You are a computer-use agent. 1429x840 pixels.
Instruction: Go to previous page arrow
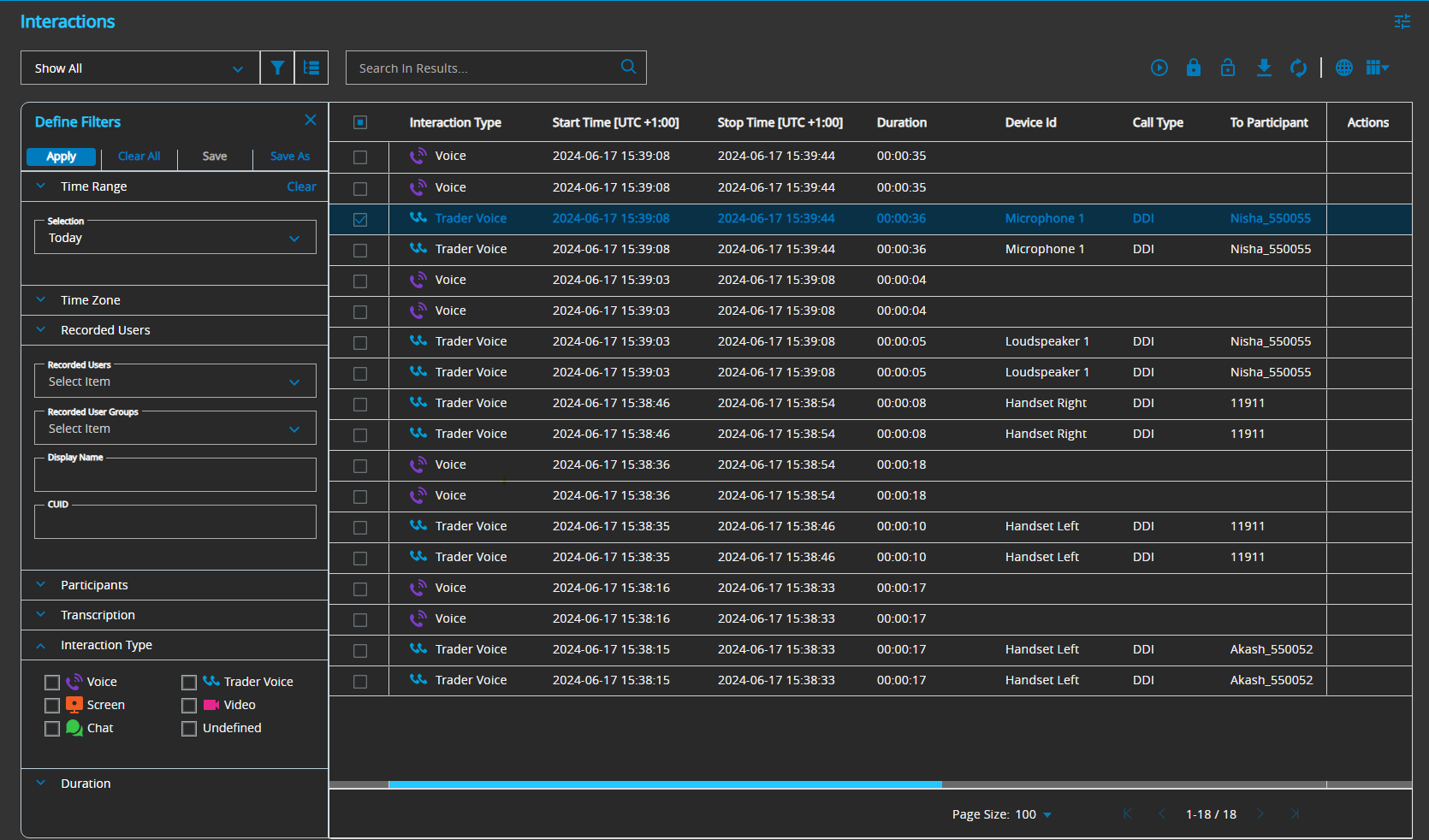pos(1162,814)
